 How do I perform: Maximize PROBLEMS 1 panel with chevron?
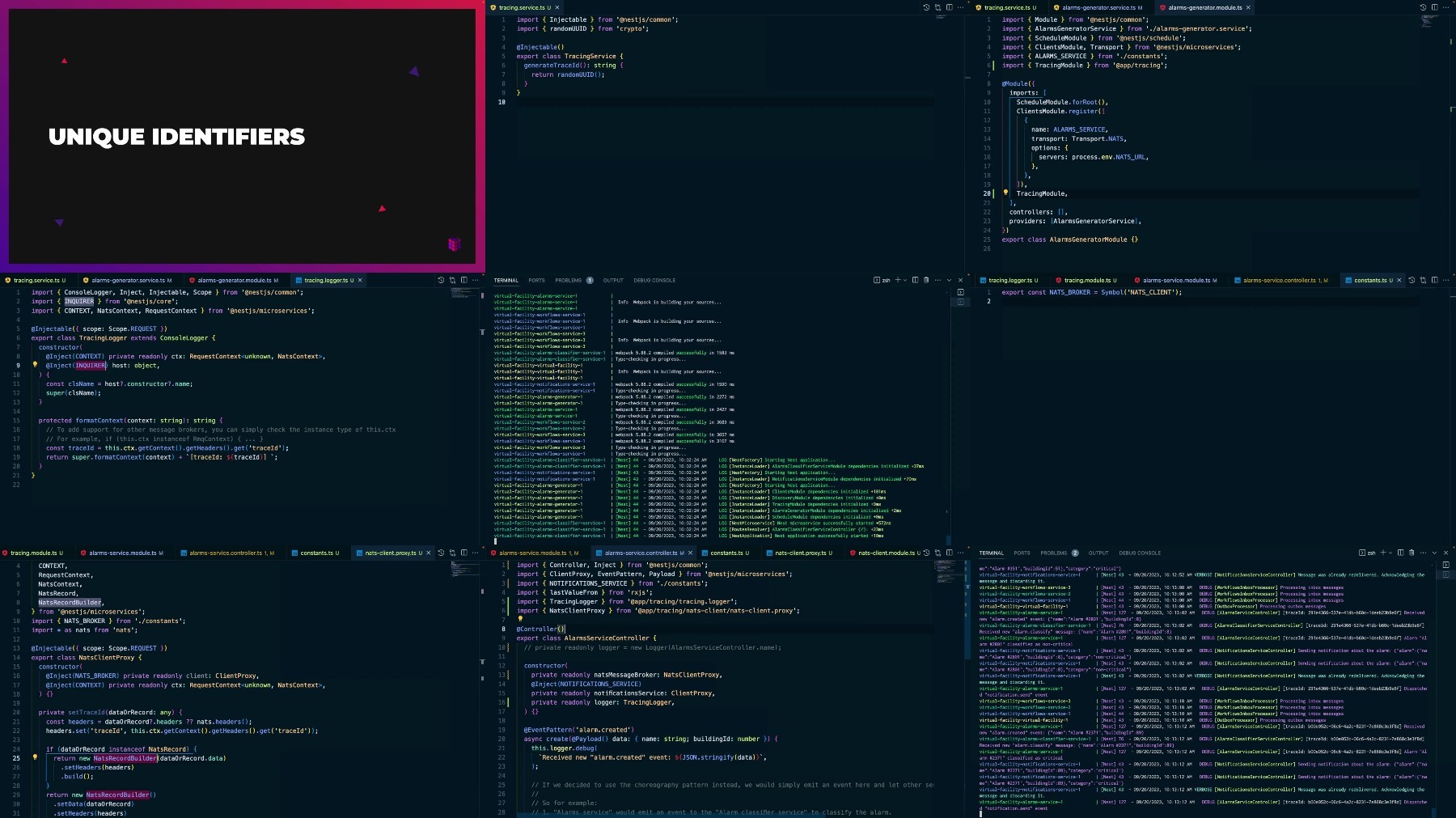tap(950, 280)
